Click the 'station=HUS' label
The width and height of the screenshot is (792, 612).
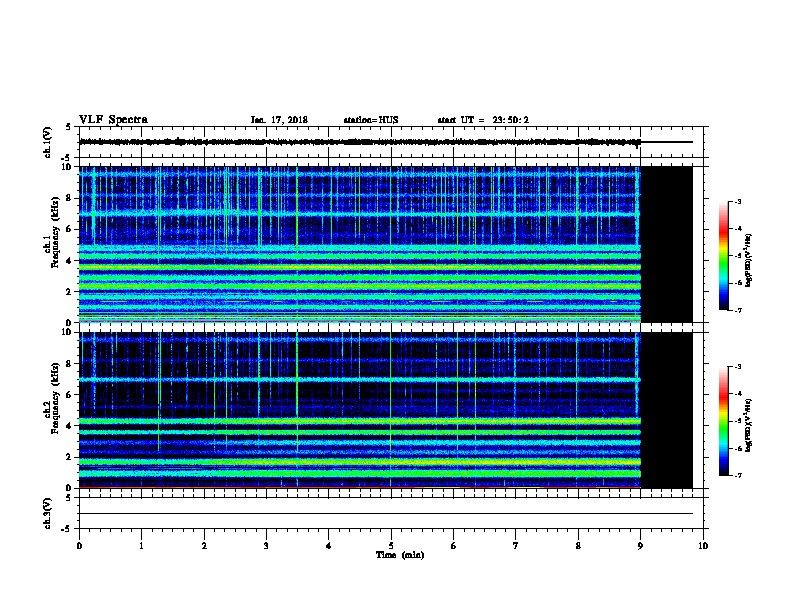tap(371, 120)
